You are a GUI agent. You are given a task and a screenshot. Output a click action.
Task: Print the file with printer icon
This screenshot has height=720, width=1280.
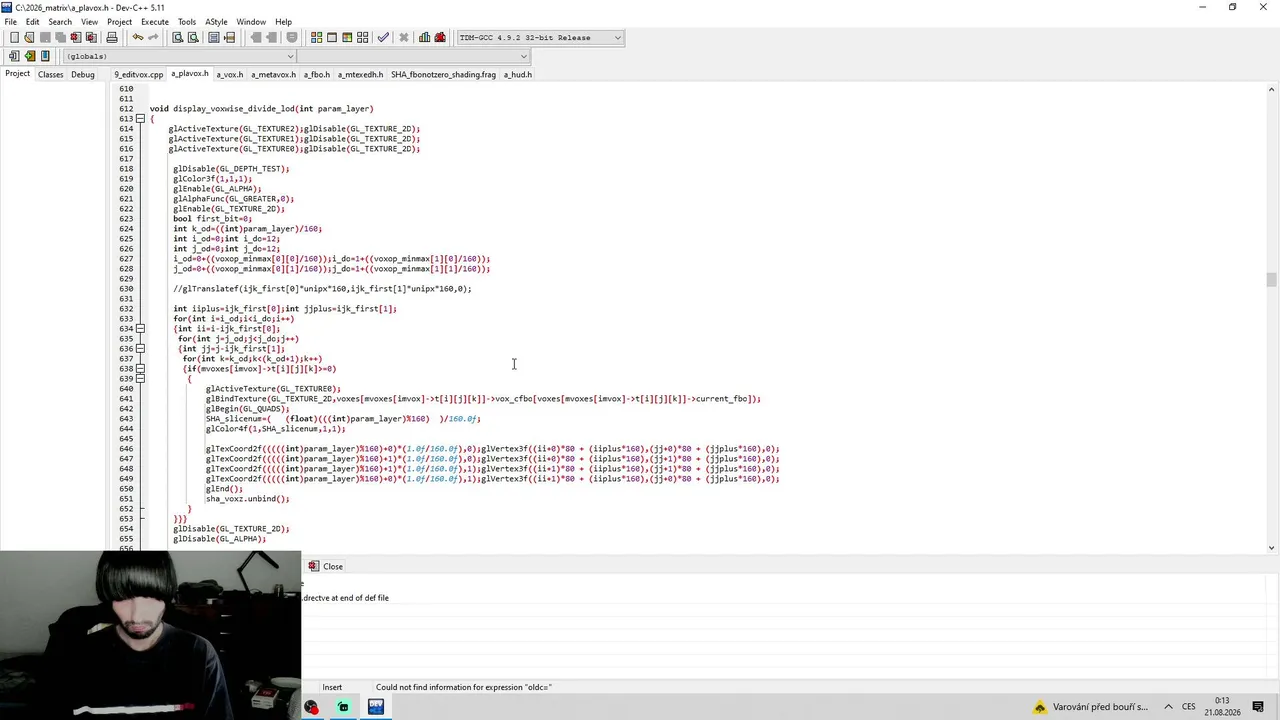click(112, 38)
